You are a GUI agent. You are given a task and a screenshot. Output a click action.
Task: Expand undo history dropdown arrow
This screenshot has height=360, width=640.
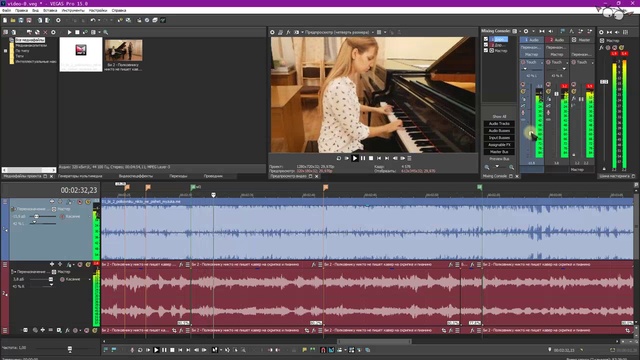99,20
